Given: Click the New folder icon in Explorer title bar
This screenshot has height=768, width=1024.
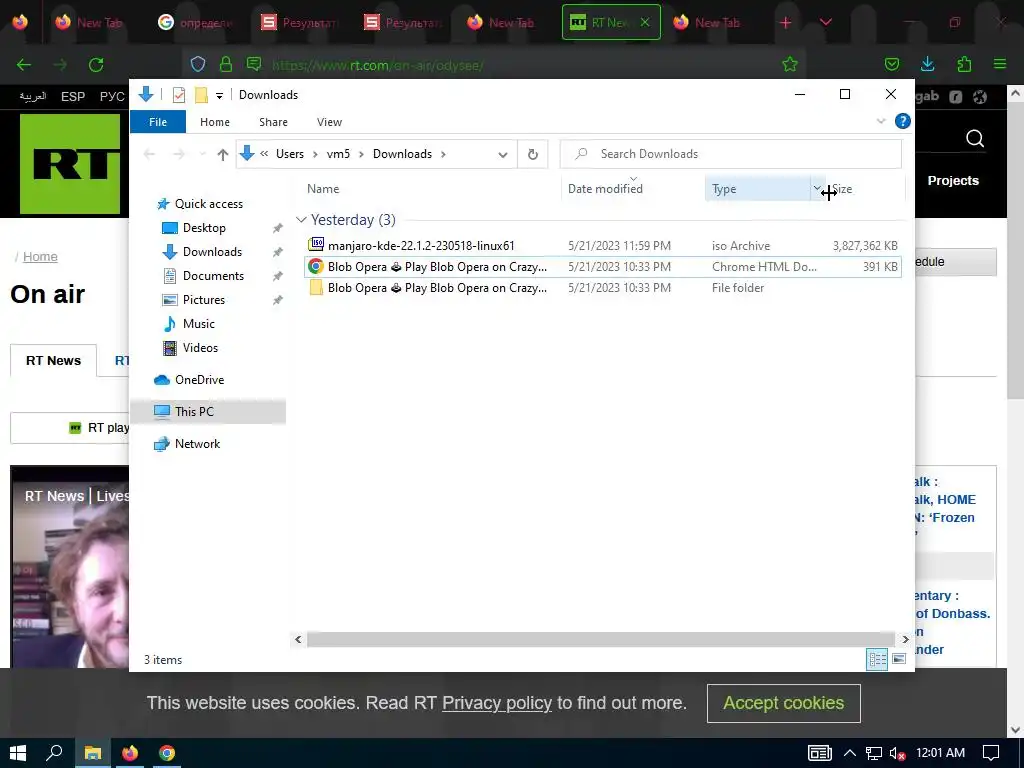Looking at the screenshot, I should pos(201,95).
